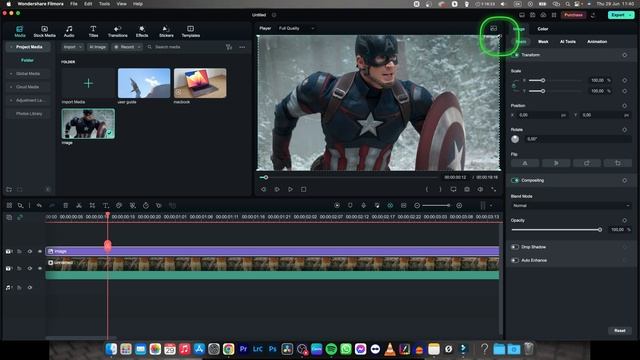640x360 pixels.
Task: Toggle the Transform keyframe diamond
Action: pos(624,55)
